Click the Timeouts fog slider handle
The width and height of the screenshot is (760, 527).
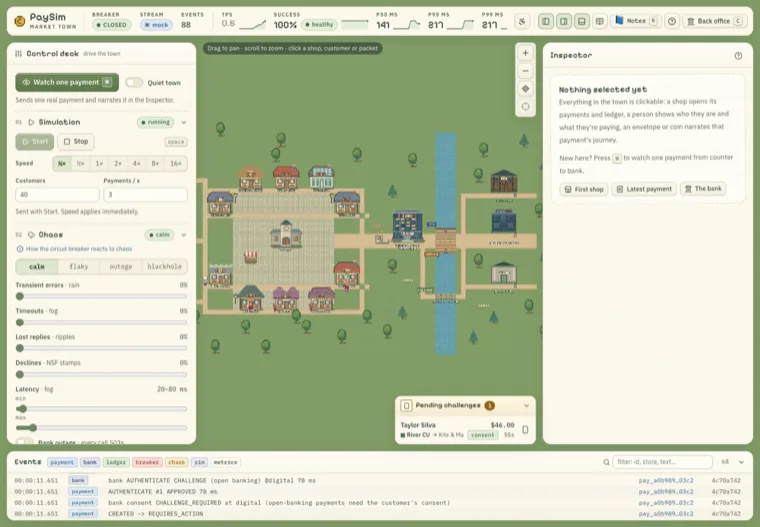20,322
